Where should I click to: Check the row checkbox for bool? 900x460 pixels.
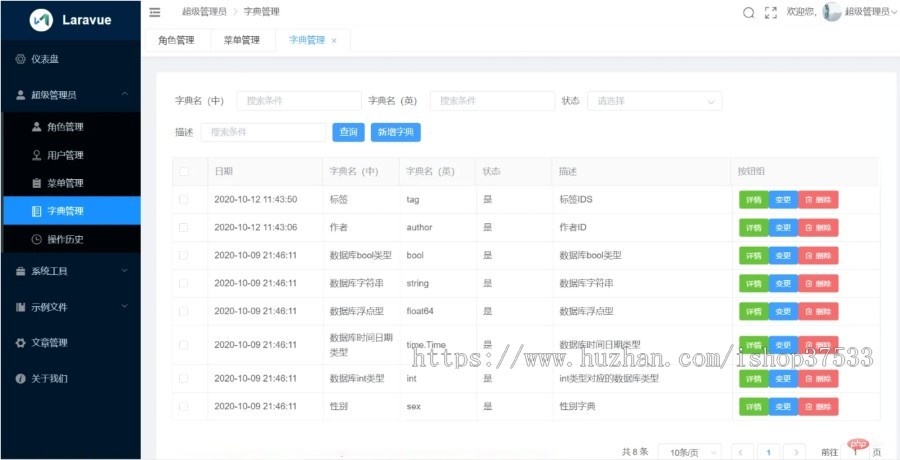(184, 255)
